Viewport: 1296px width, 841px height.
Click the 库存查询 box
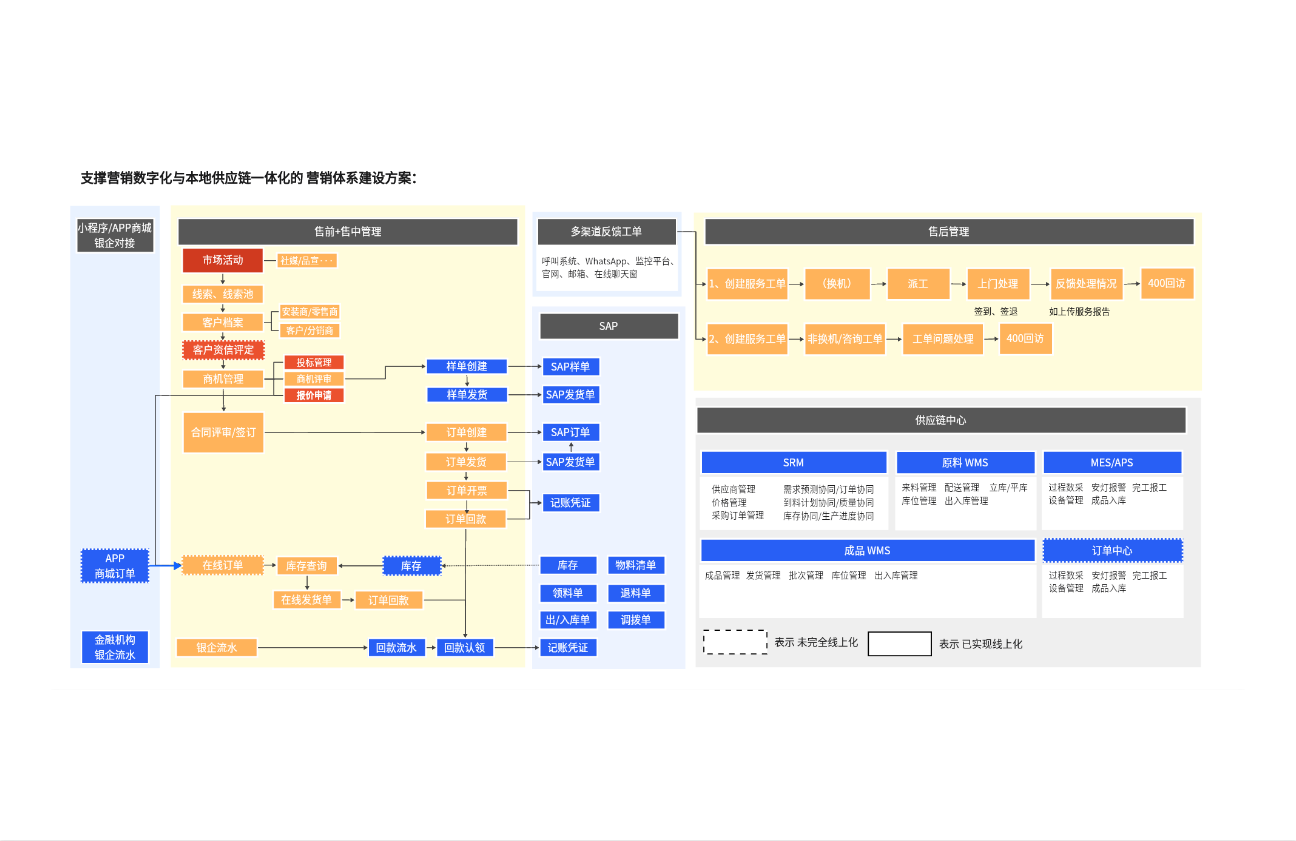pyautogui.click(x=305, y=566)
